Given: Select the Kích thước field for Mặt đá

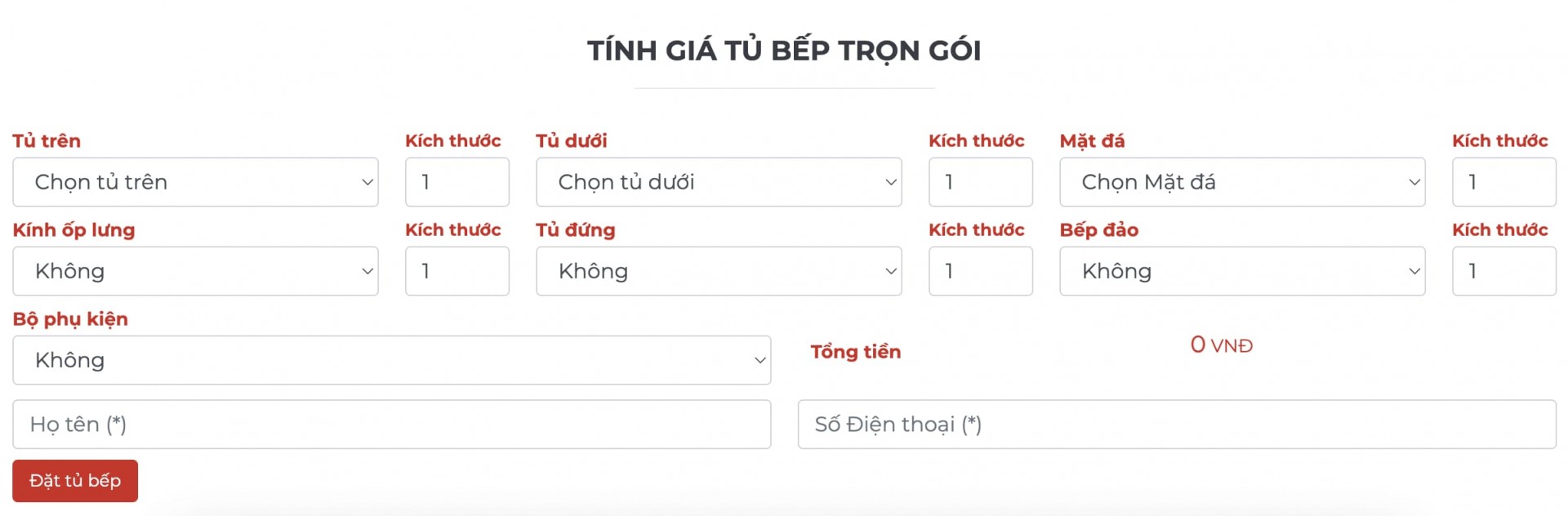Looking at the screenshot, I should [1503, 182].
